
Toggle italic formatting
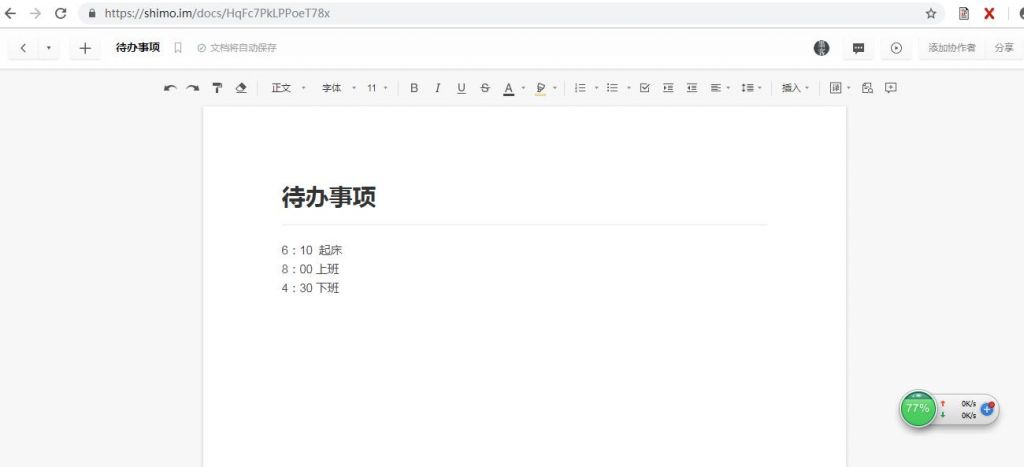[437, 88]
